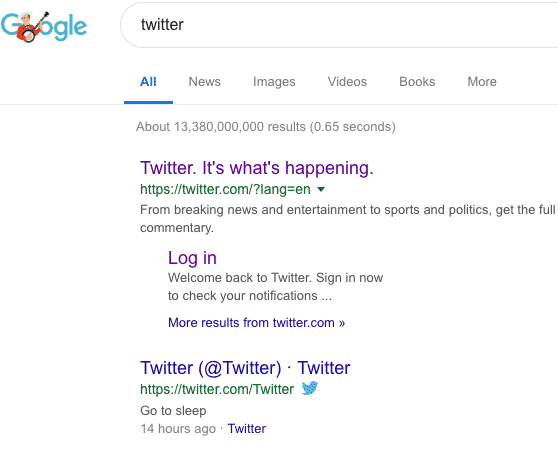
Task: Click the Google doodle logo
Action: [x=44, y=27]
